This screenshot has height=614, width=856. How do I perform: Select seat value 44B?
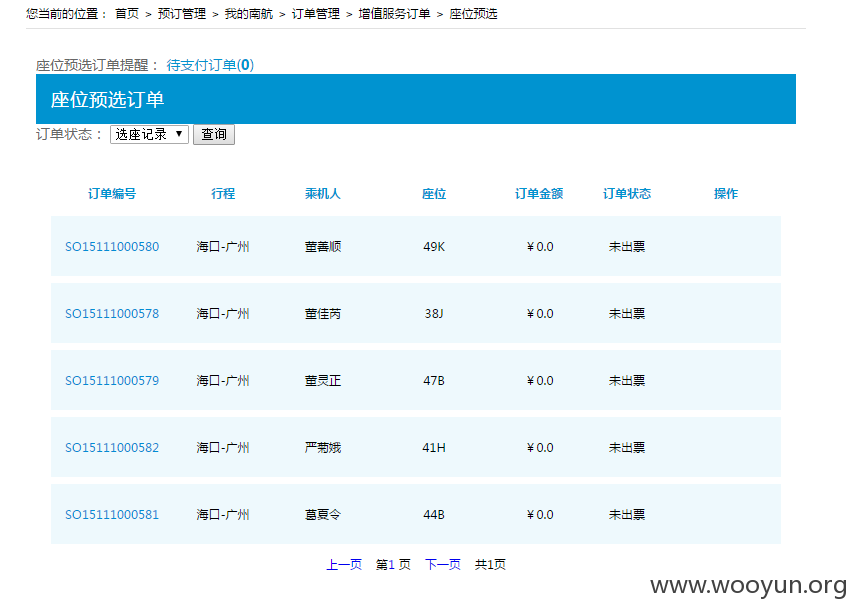pyautogui.click(x=434, y=515)
